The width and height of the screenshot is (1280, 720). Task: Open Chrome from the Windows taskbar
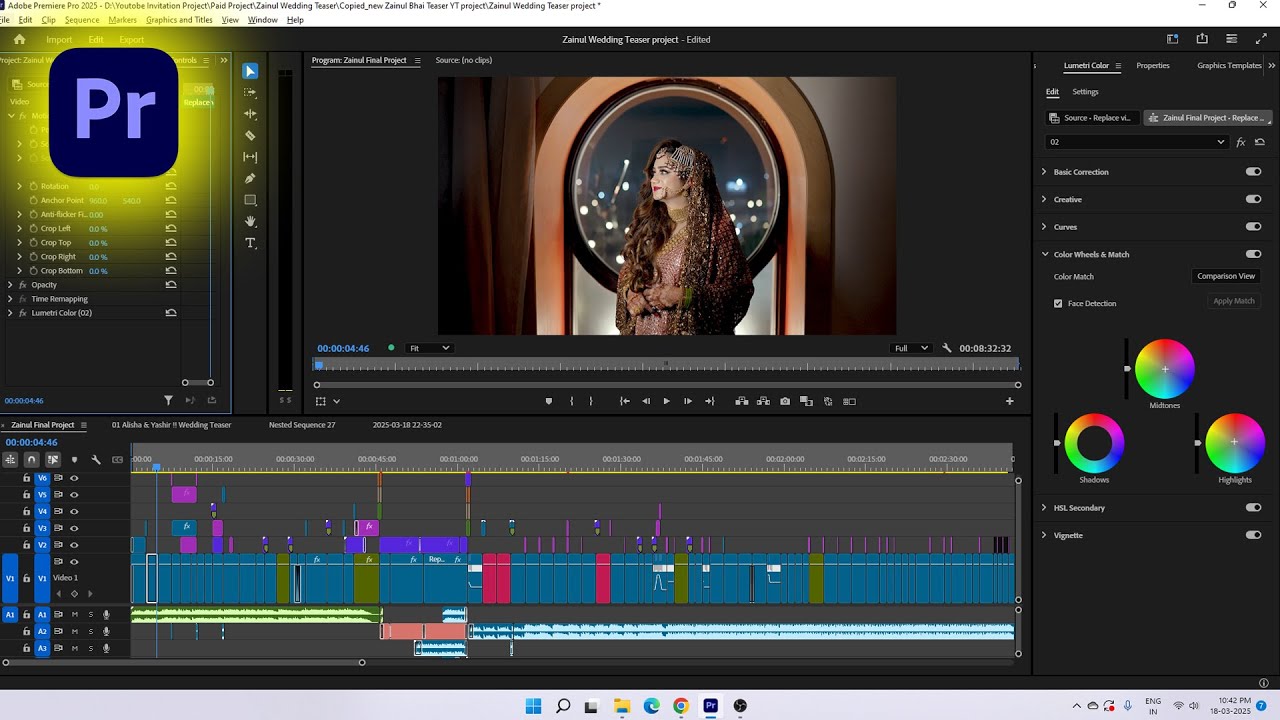[681, 706]
